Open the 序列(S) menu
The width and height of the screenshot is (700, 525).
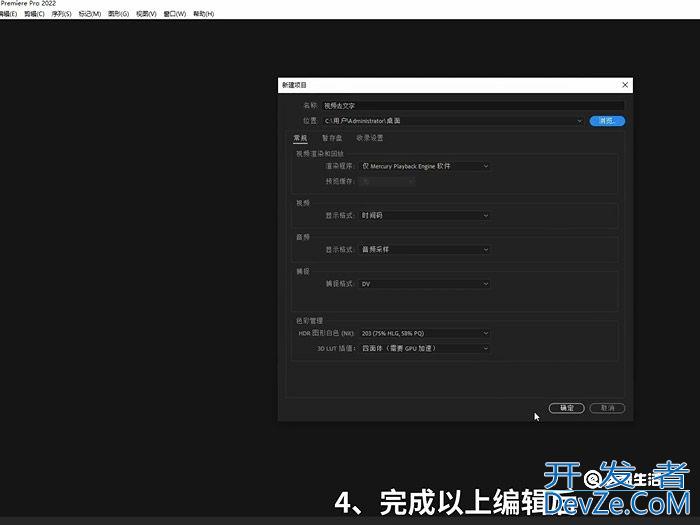point(61,14)
